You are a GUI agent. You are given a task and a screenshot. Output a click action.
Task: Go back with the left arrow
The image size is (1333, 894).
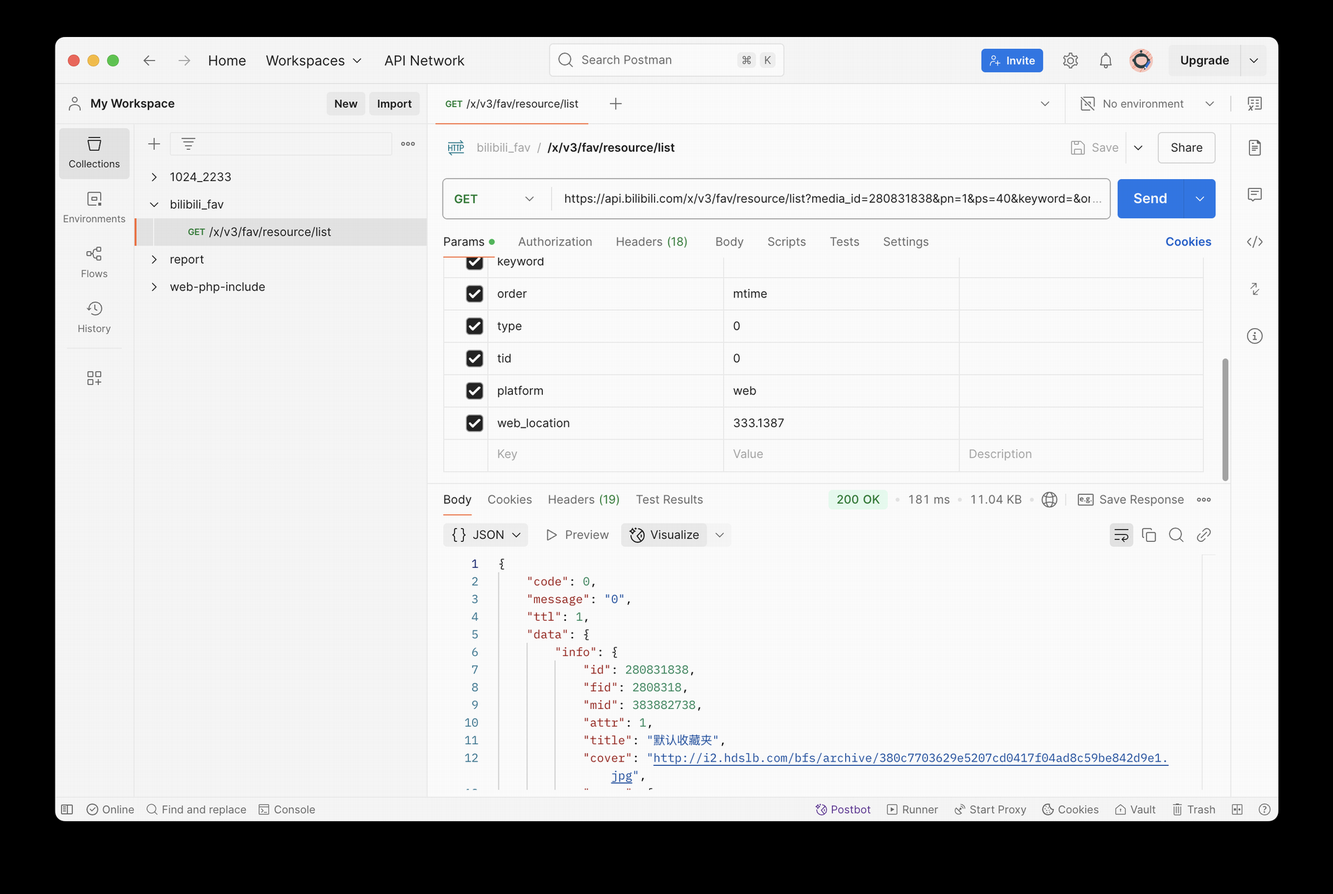pos(149,60)
